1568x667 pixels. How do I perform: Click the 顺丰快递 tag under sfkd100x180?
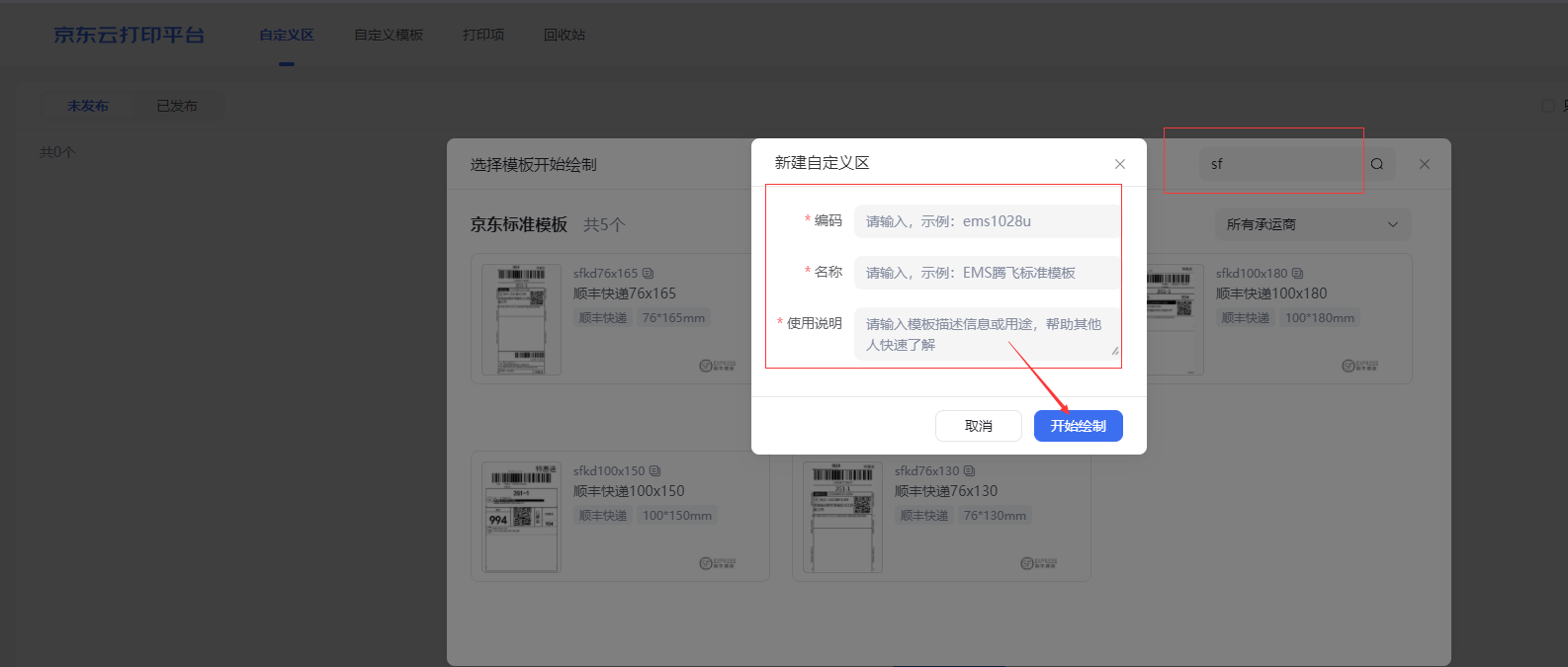pyautogui.click(x=1246, y=318)
